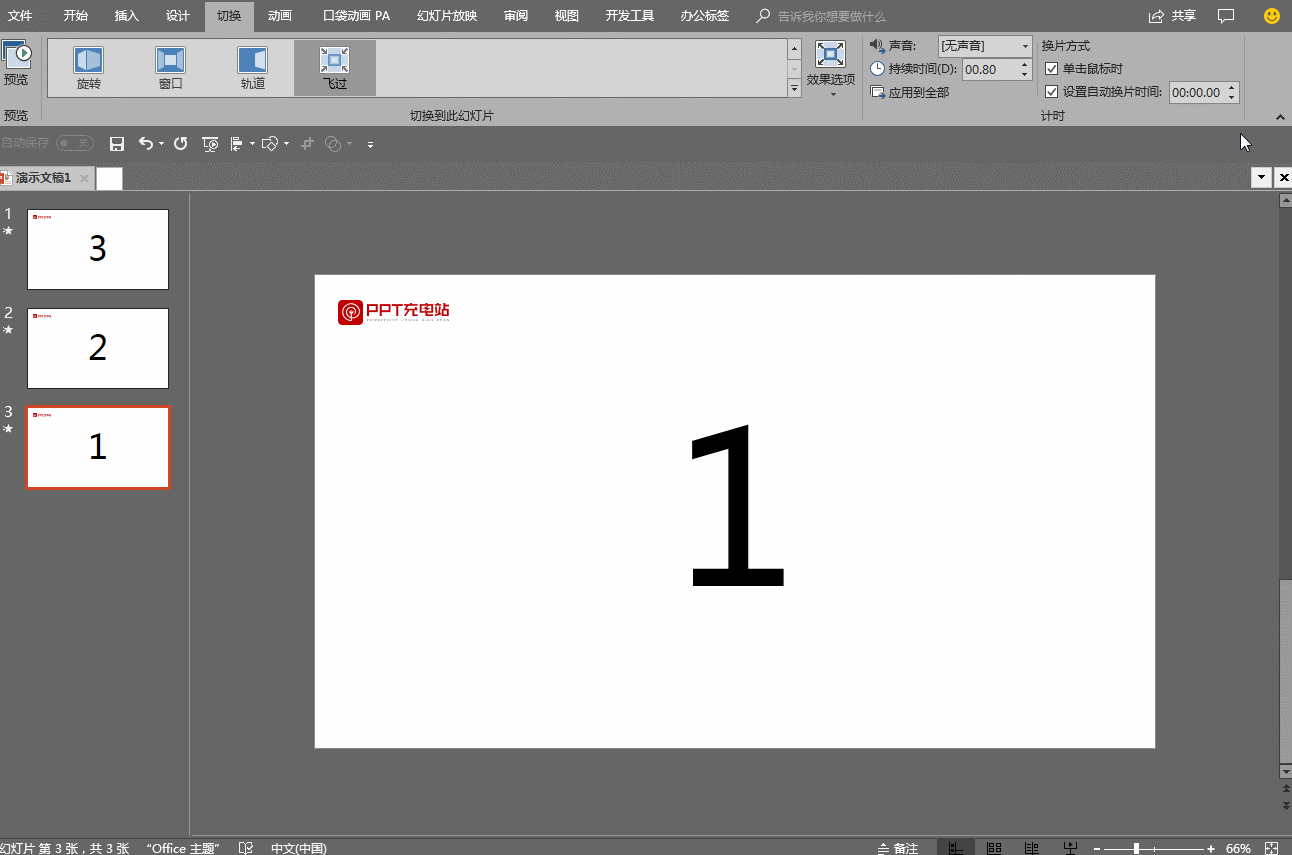The height and width of the screenshot is (855, 1292).
Task: Switch to slide sorter view icon
Action: [994, 848]
